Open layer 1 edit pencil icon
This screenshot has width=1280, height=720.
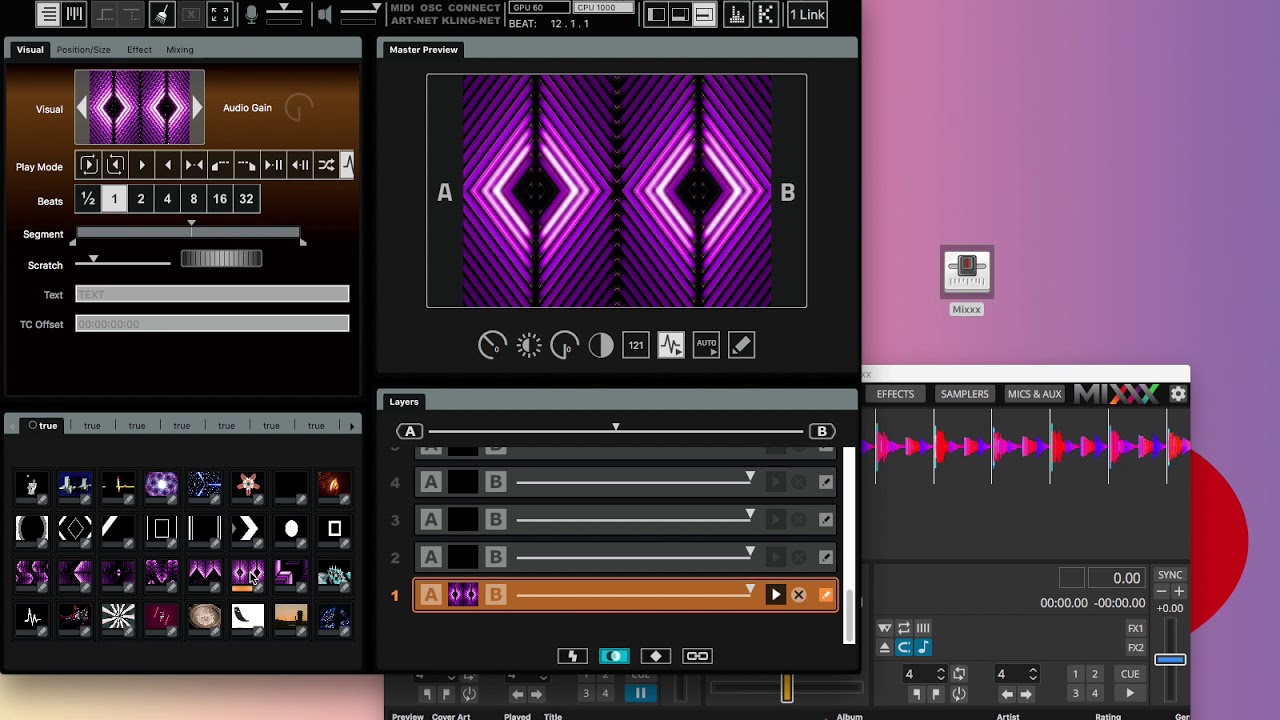(x=826, y=595)
